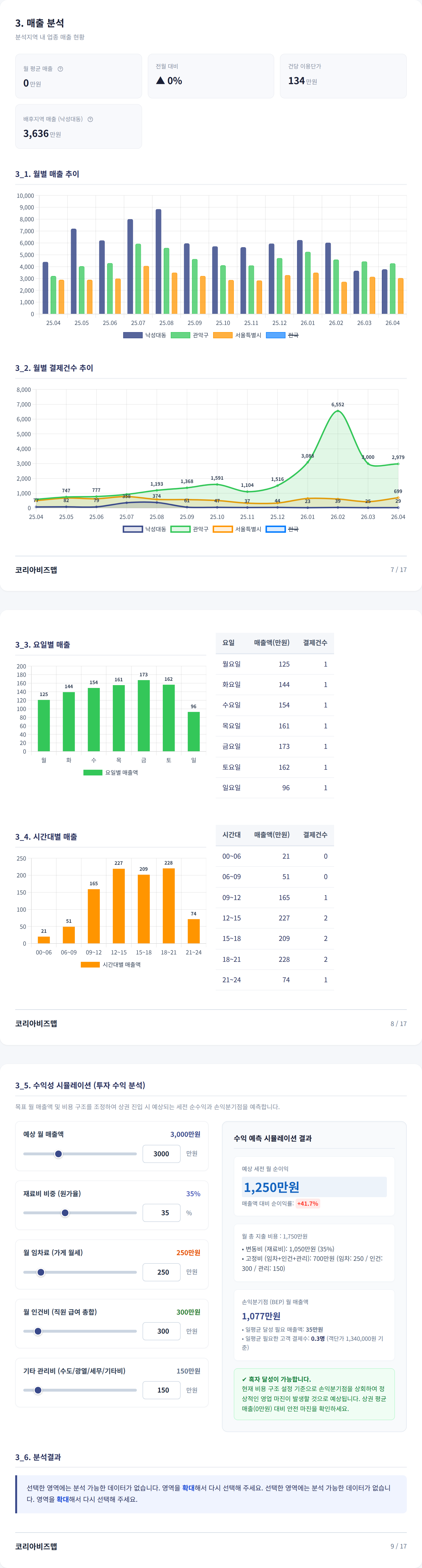Click 15~18 cell in the 시간대 table
The width and height of the screenshot is (422, 1568).
coord(232,939)
